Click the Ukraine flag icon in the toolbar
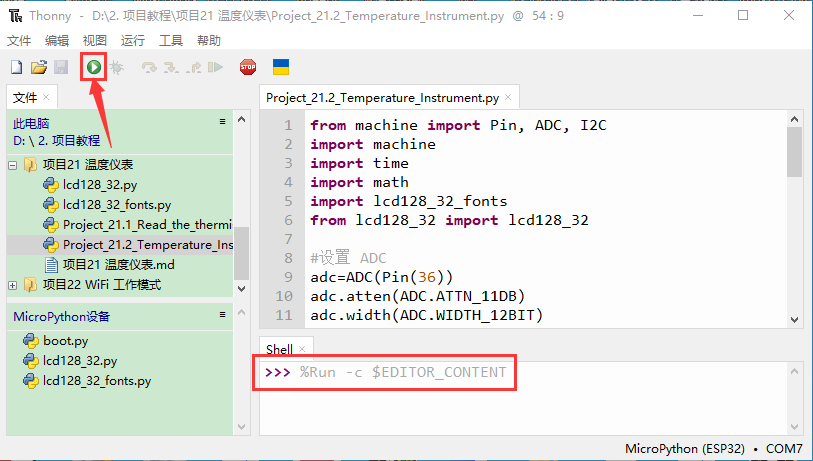Viewport: 813px width, 461px height. pyautogui.click(x=282, y=67)
